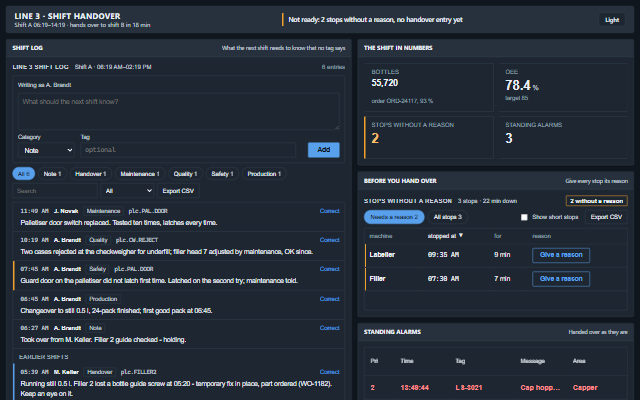
Task: Give a reason for the Filler stop
Action: pyautogui.click(x=561, y=279)
